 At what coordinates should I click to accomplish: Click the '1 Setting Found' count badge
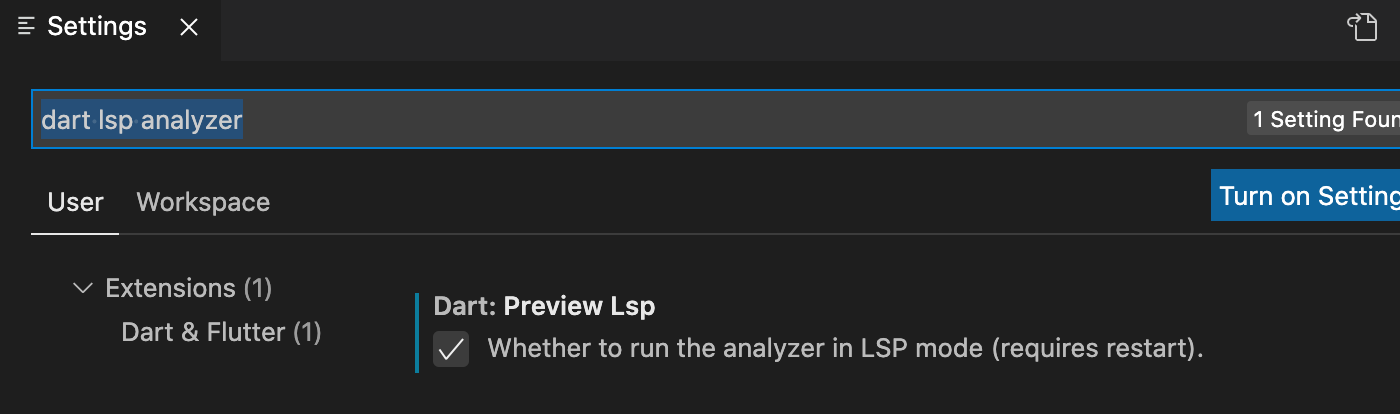point(1324,120)
